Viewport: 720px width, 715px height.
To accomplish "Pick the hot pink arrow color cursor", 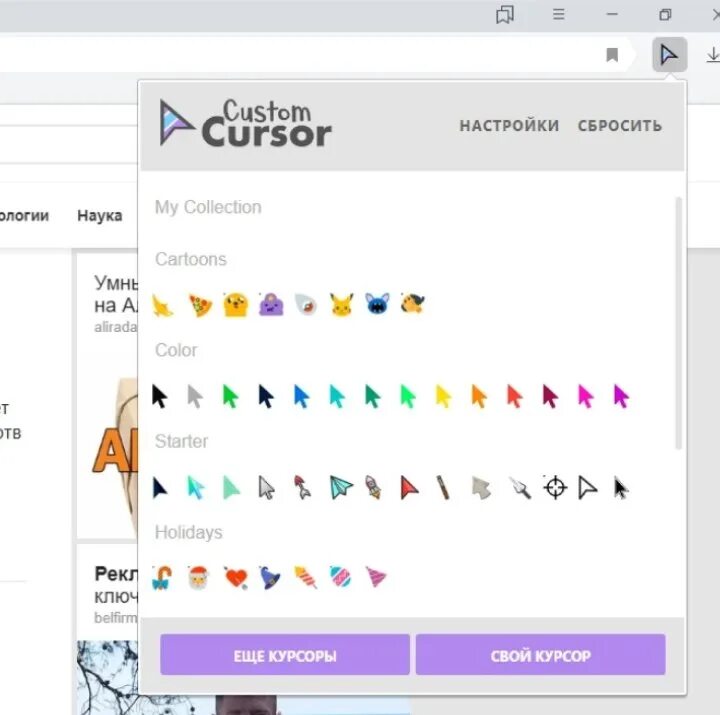I will (585, 396).
